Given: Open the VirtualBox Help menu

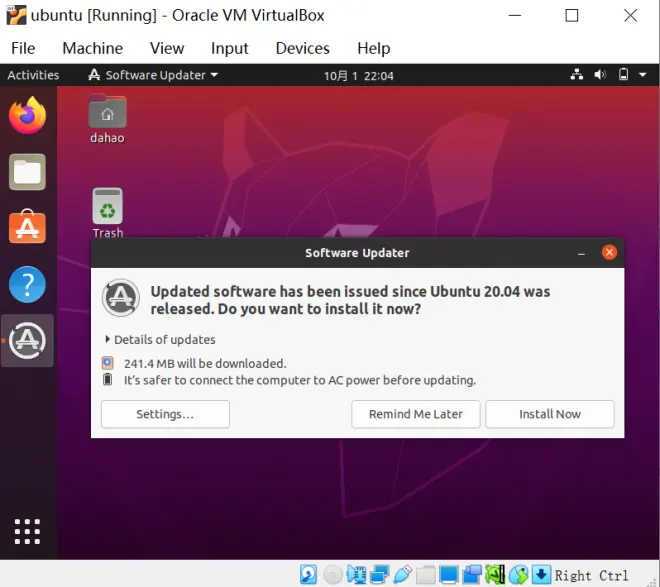Looking at the screenshot, I should (x=374, y=48).
